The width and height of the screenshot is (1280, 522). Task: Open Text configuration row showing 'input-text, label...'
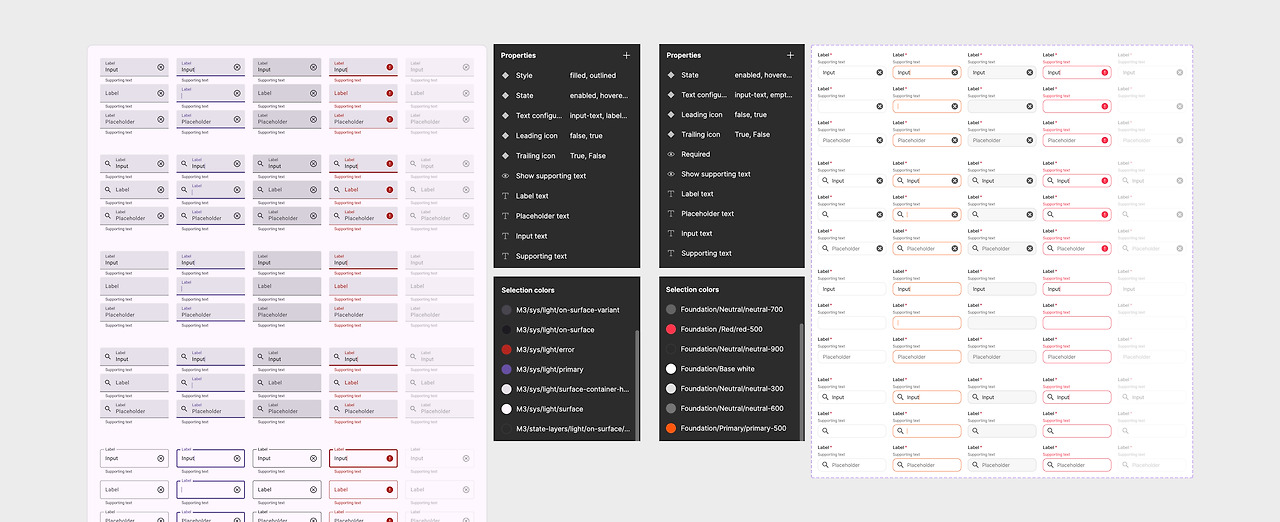(x=566, y=116)
